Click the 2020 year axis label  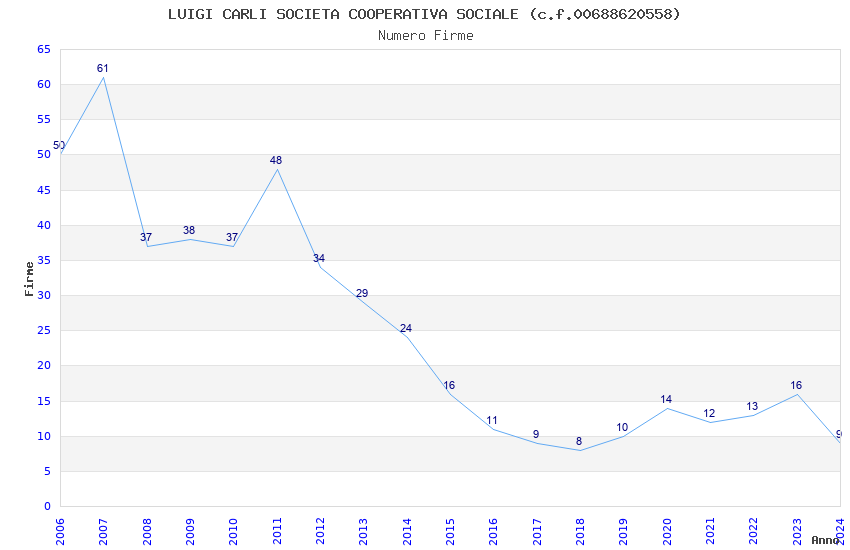click(x=667, y=532)
